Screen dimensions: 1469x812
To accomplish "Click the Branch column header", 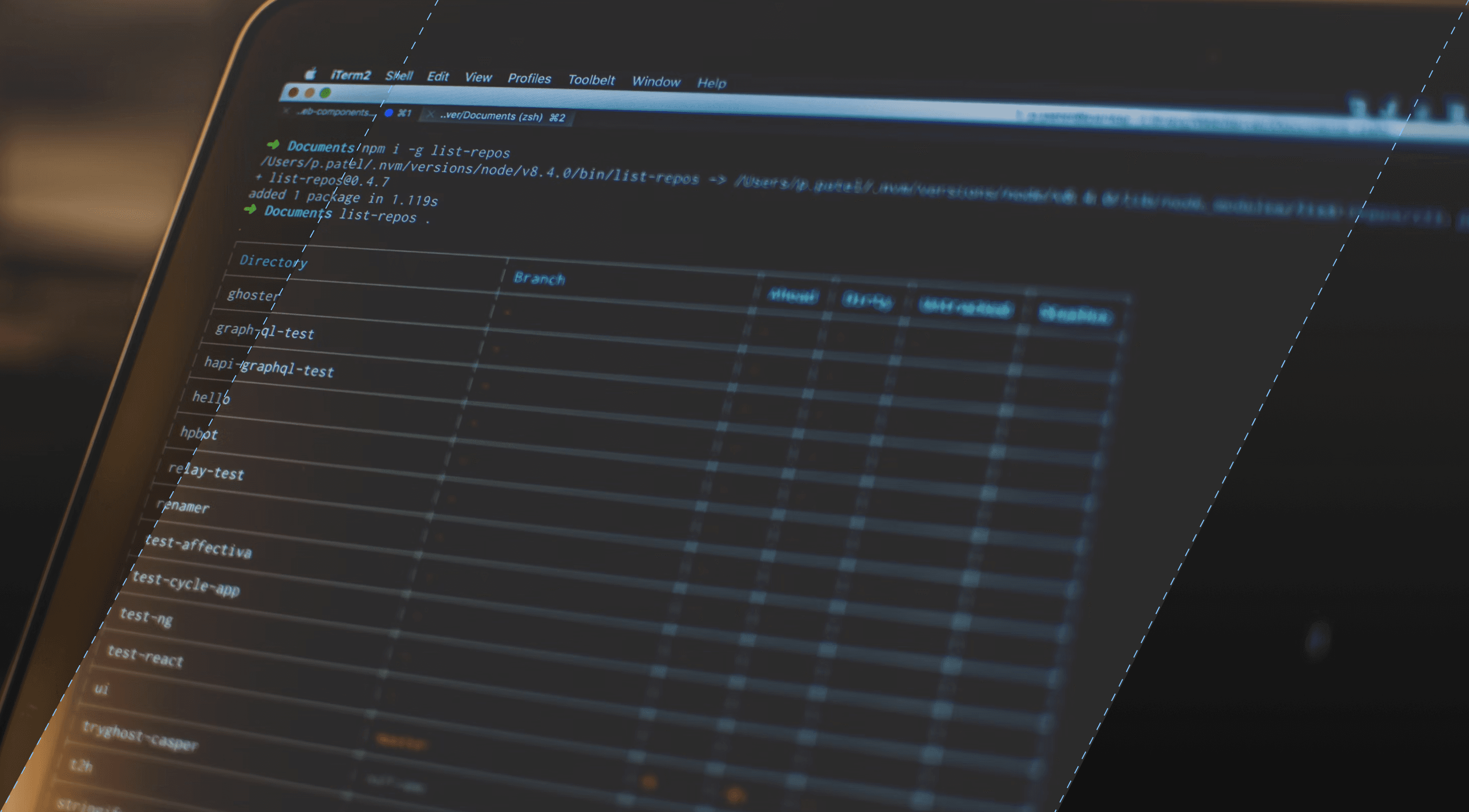I will [540, 278].
